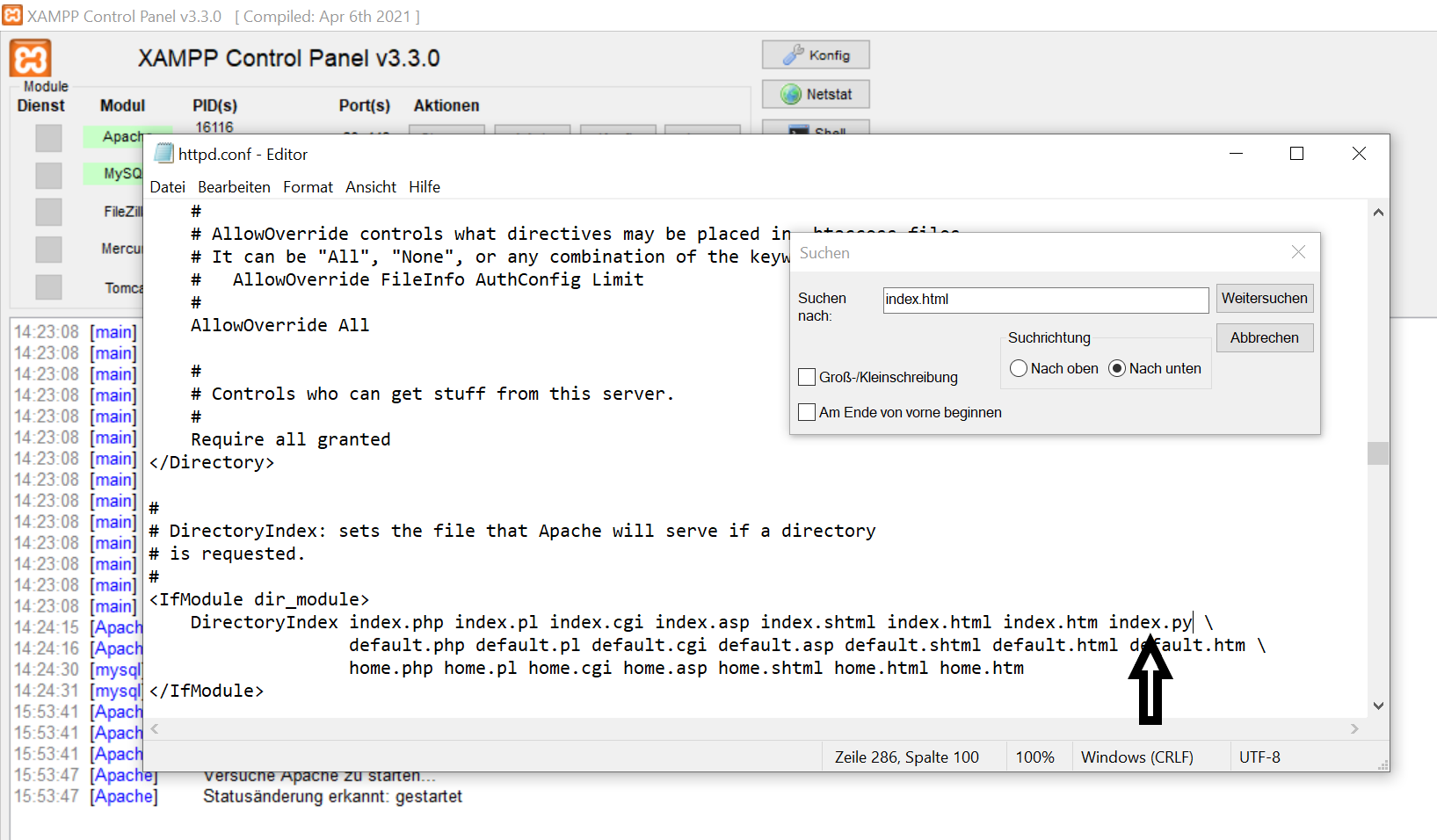Click the PID 16116 value in XAMPP
Screen dimensions: 1437x840
pyautogui.click(x=214, y=127)
